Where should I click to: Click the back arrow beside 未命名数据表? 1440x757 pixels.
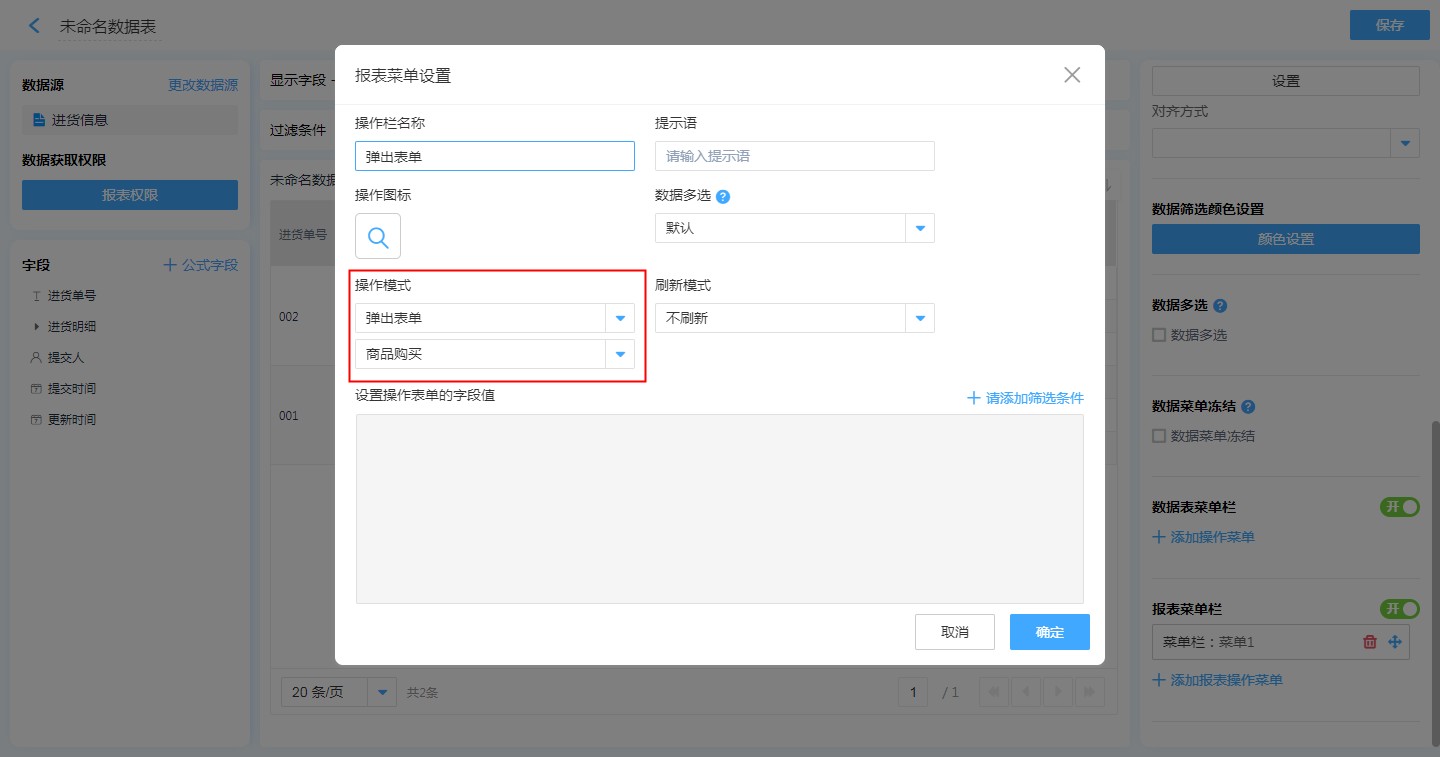tap(35, 26)
